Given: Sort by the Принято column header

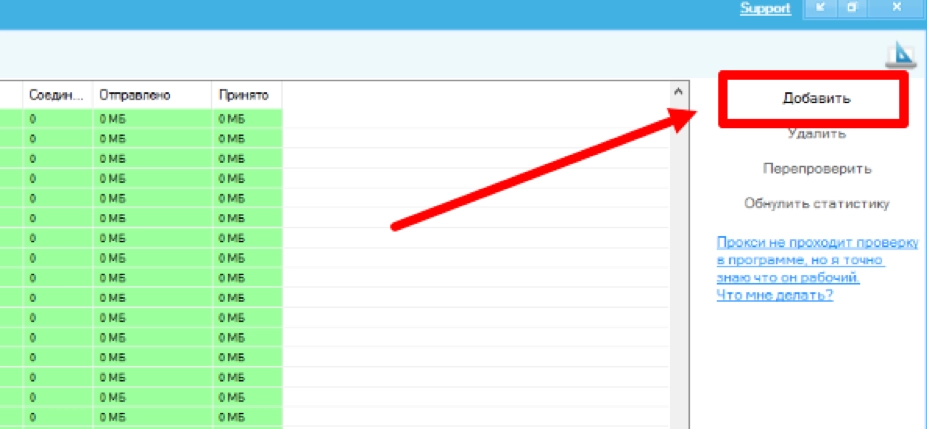Looking at the screenshot, I should [247, 95].
